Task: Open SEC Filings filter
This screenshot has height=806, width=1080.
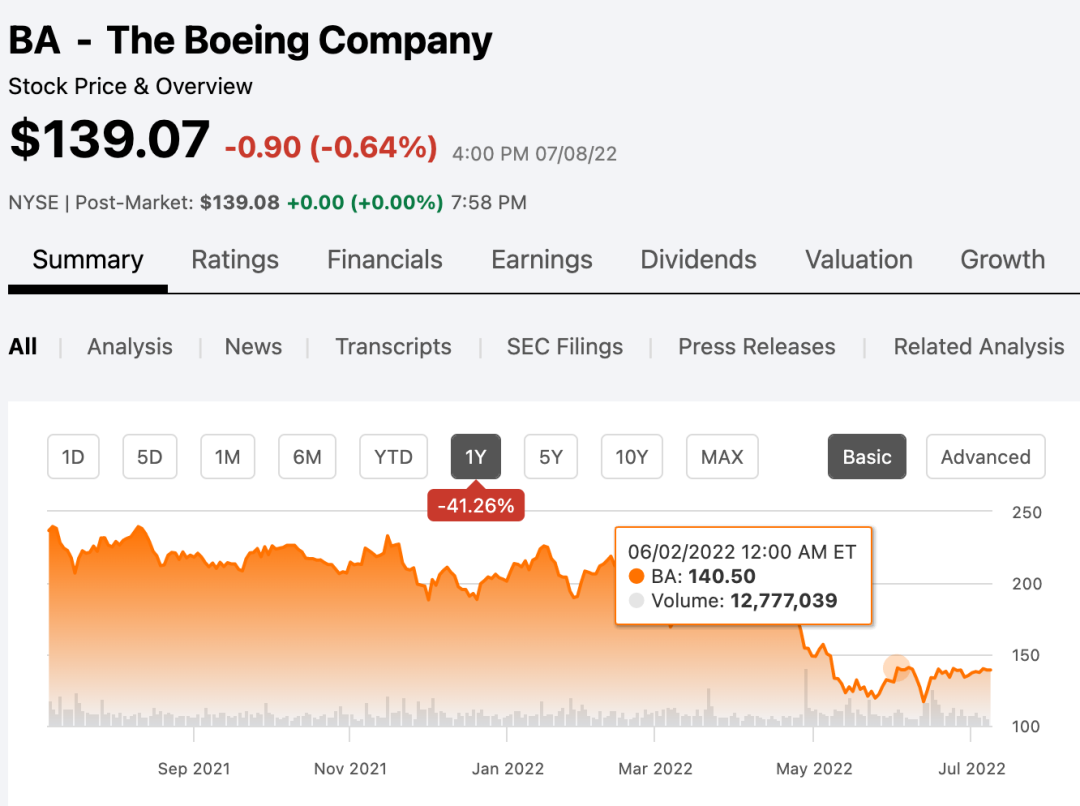Action: click(565, 346)
